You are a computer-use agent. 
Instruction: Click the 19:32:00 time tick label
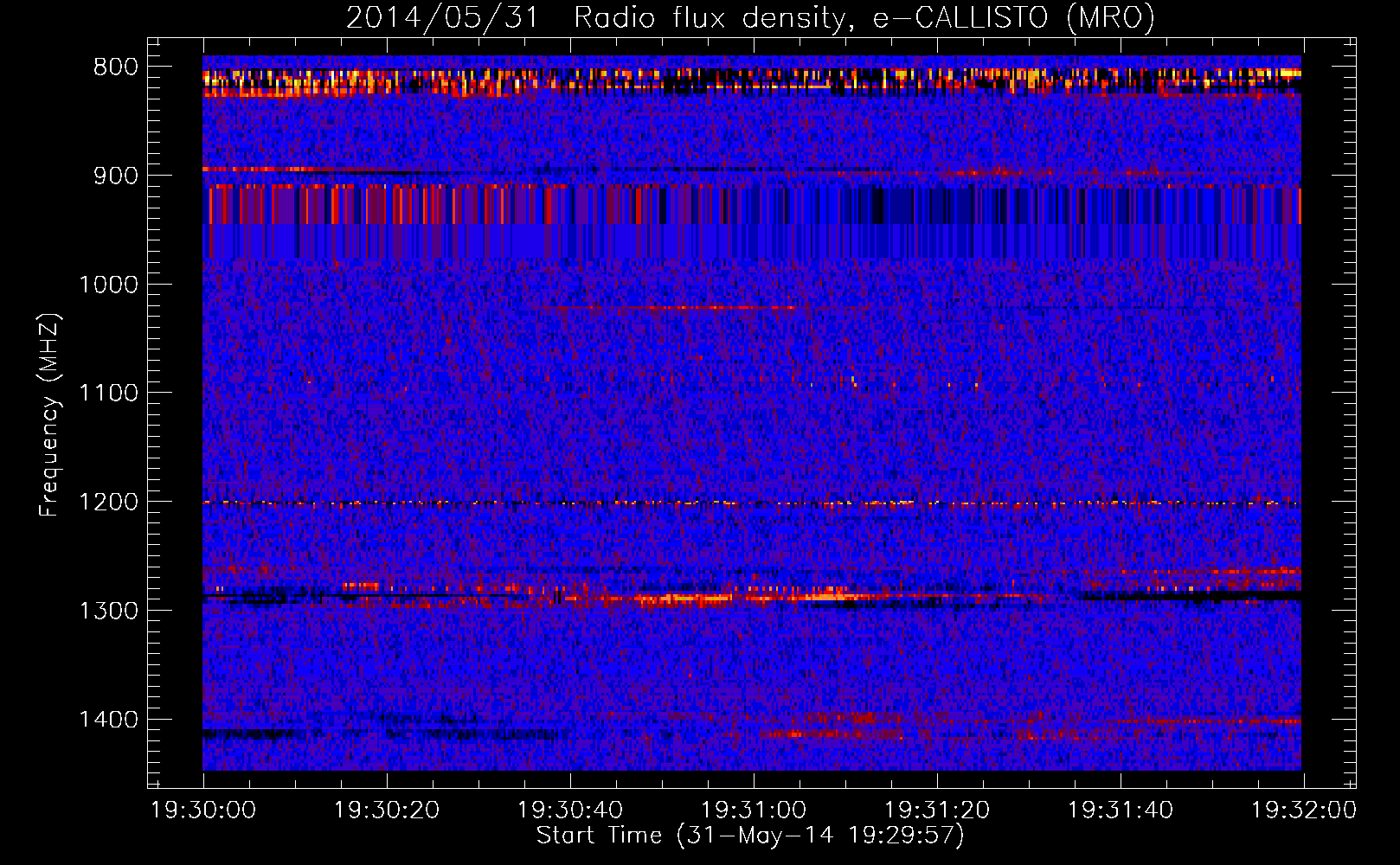[x=1304, y=811]
